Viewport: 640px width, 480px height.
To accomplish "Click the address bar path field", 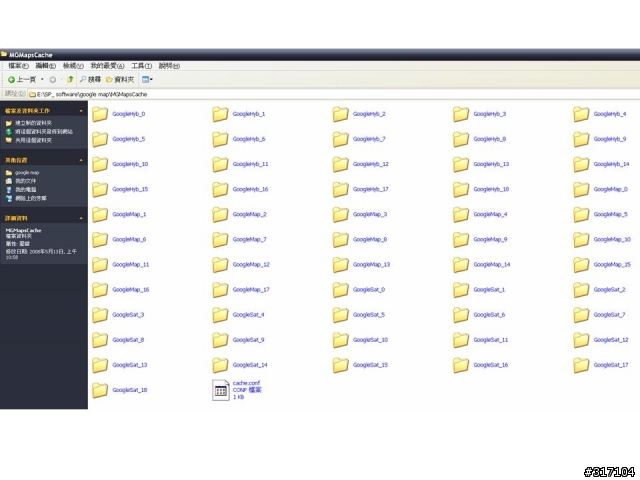I will [333, 94].
